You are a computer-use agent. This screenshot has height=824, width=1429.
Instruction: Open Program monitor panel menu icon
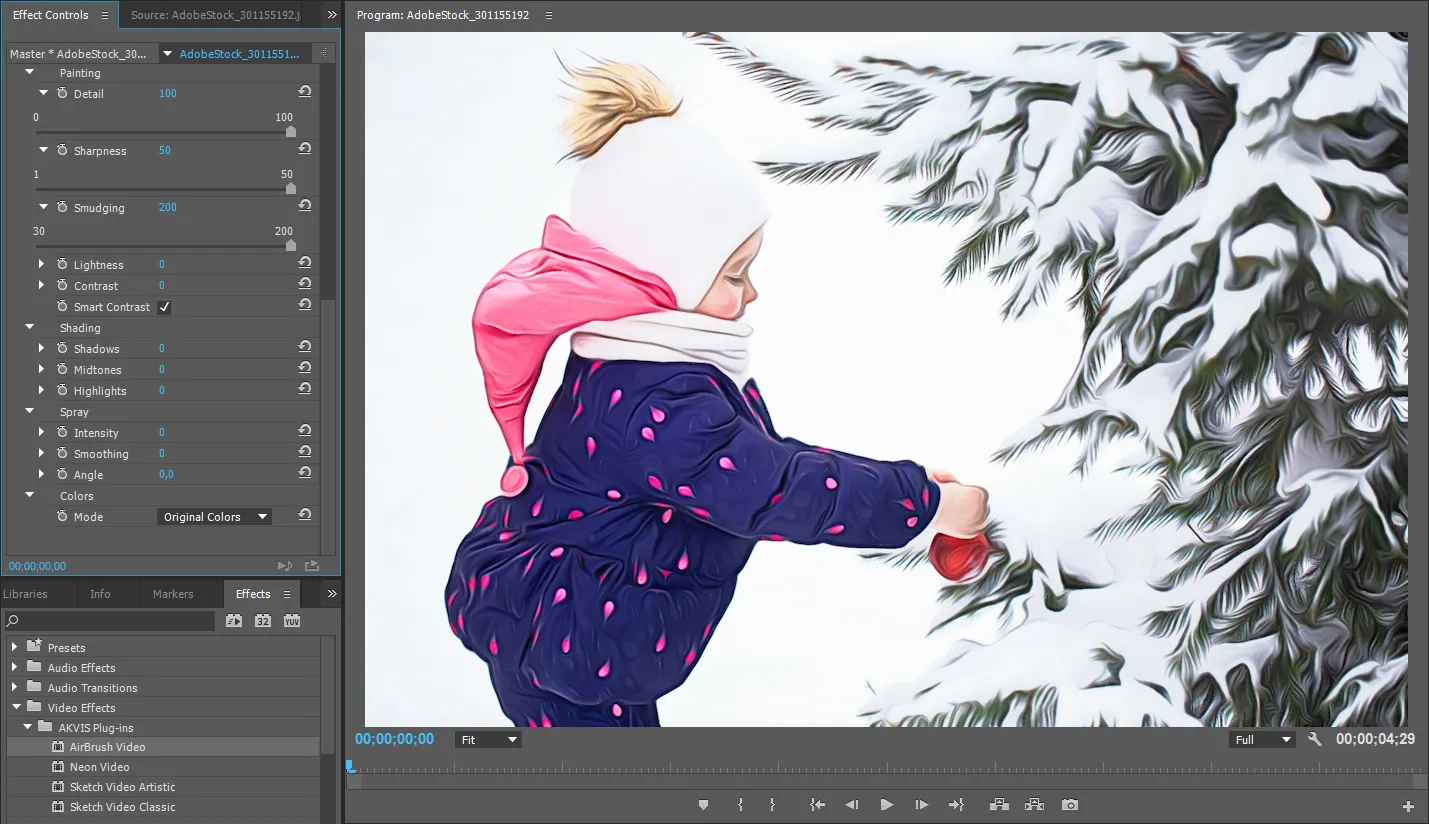(x=549, y=15)
